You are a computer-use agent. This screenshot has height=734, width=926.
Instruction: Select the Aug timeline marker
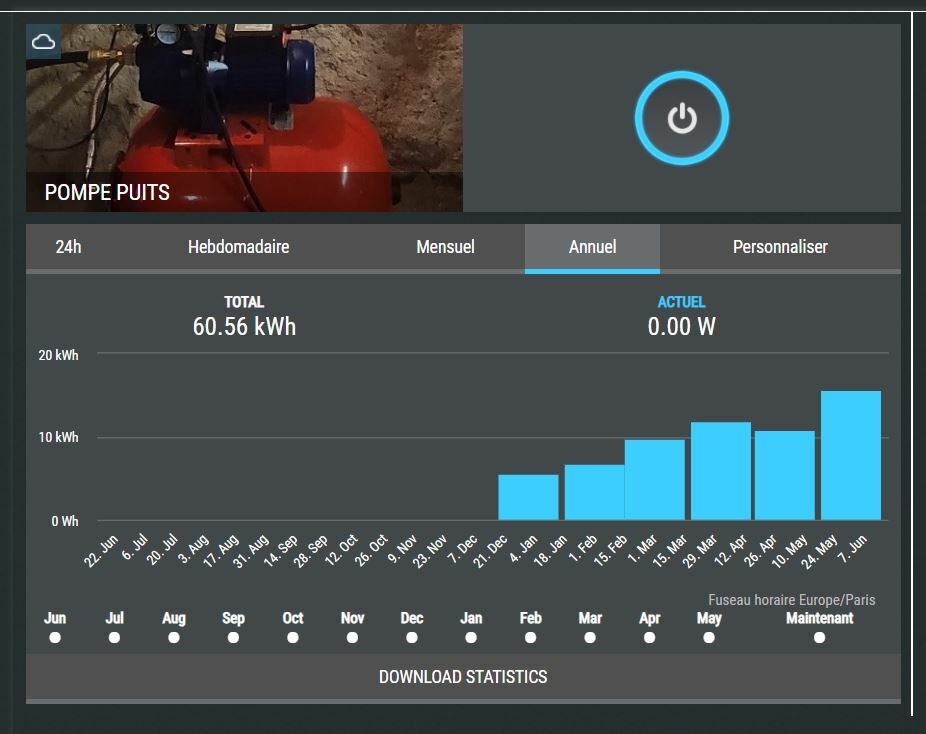174,638
